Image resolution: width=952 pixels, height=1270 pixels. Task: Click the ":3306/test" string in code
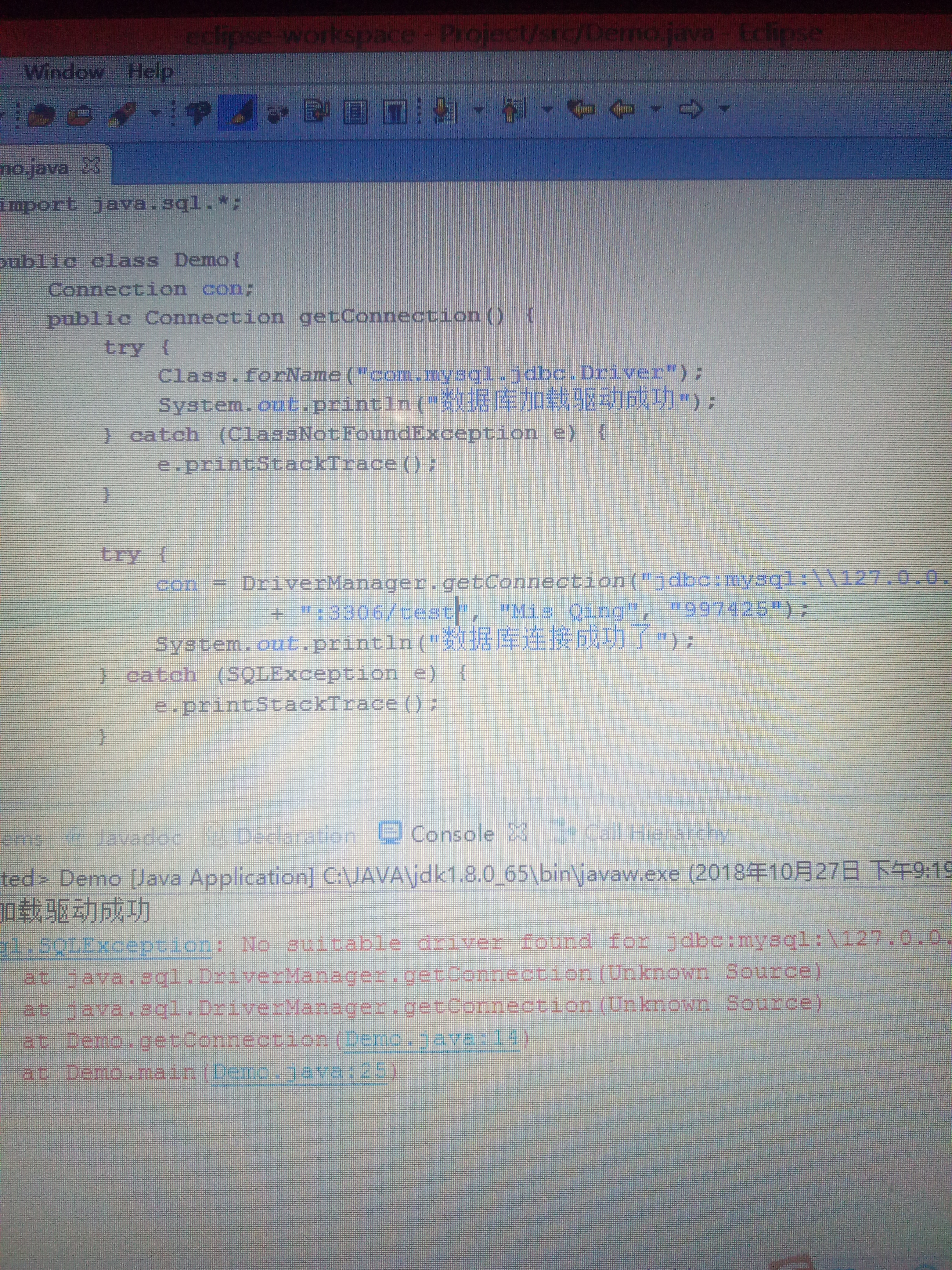(x=385, y=612)
